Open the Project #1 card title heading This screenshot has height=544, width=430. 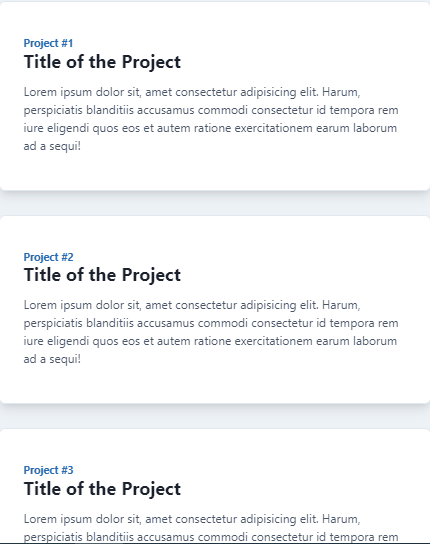point(102,62)
